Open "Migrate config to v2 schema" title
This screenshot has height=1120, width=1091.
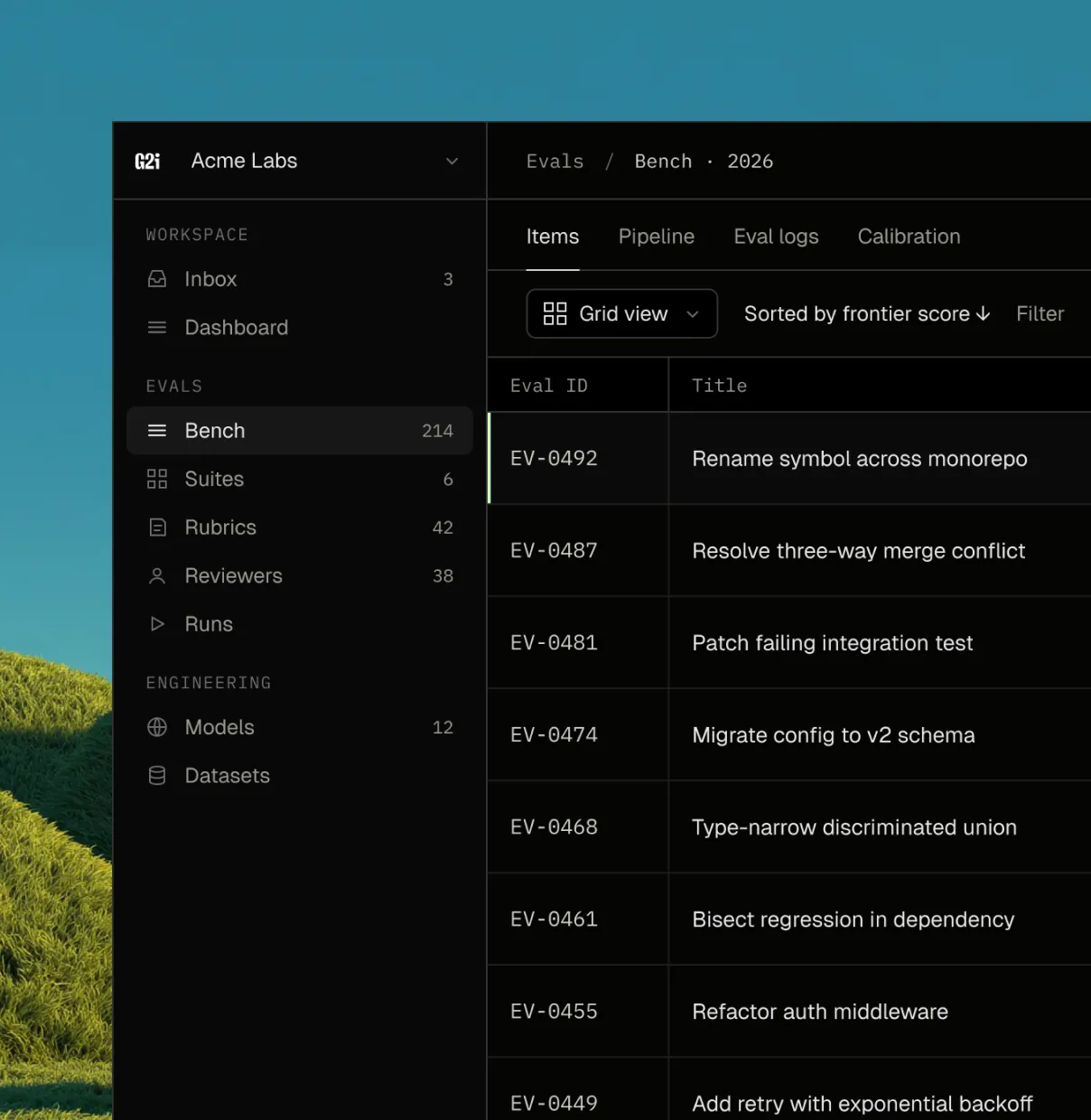[x=834, y=735]
